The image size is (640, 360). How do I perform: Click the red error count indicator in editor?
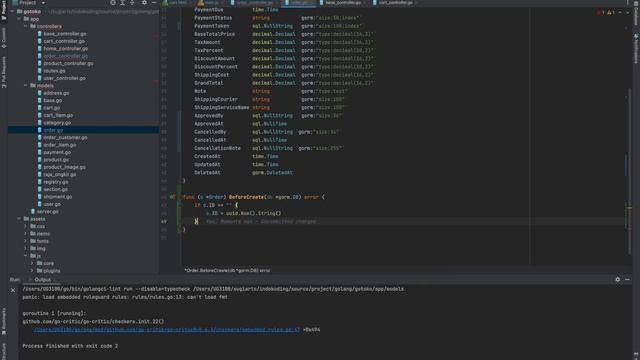click(600, 13)
